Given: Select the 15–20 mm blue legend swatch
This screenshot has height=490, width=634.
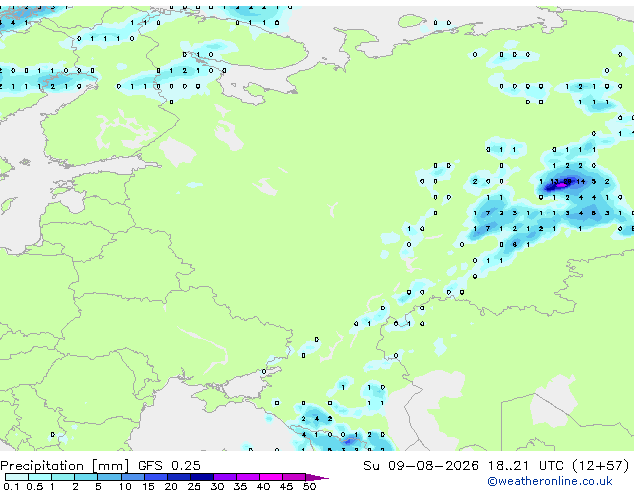Looking at the screenshot, I should coord(156,477).
